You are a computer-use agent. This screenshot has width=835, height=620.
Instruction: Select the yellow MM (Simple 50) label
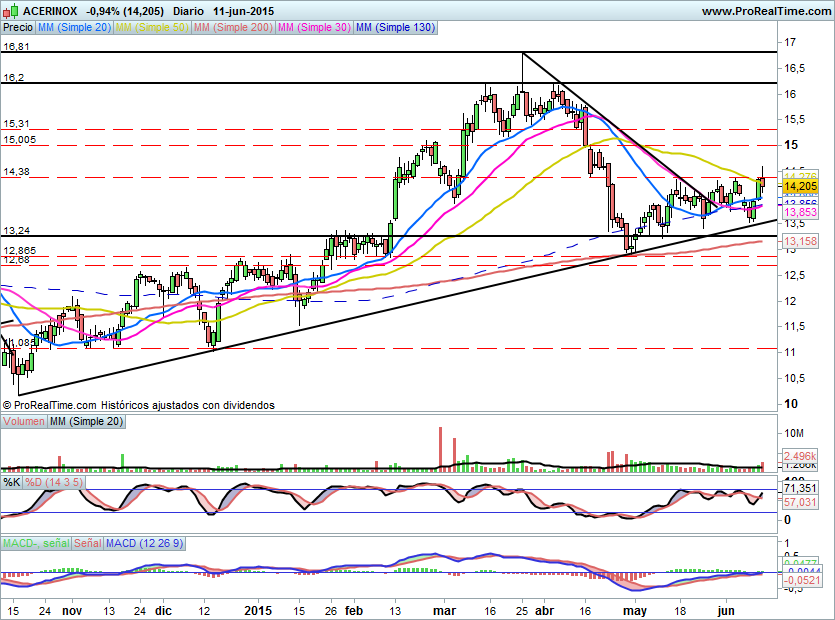pos(151,28)
